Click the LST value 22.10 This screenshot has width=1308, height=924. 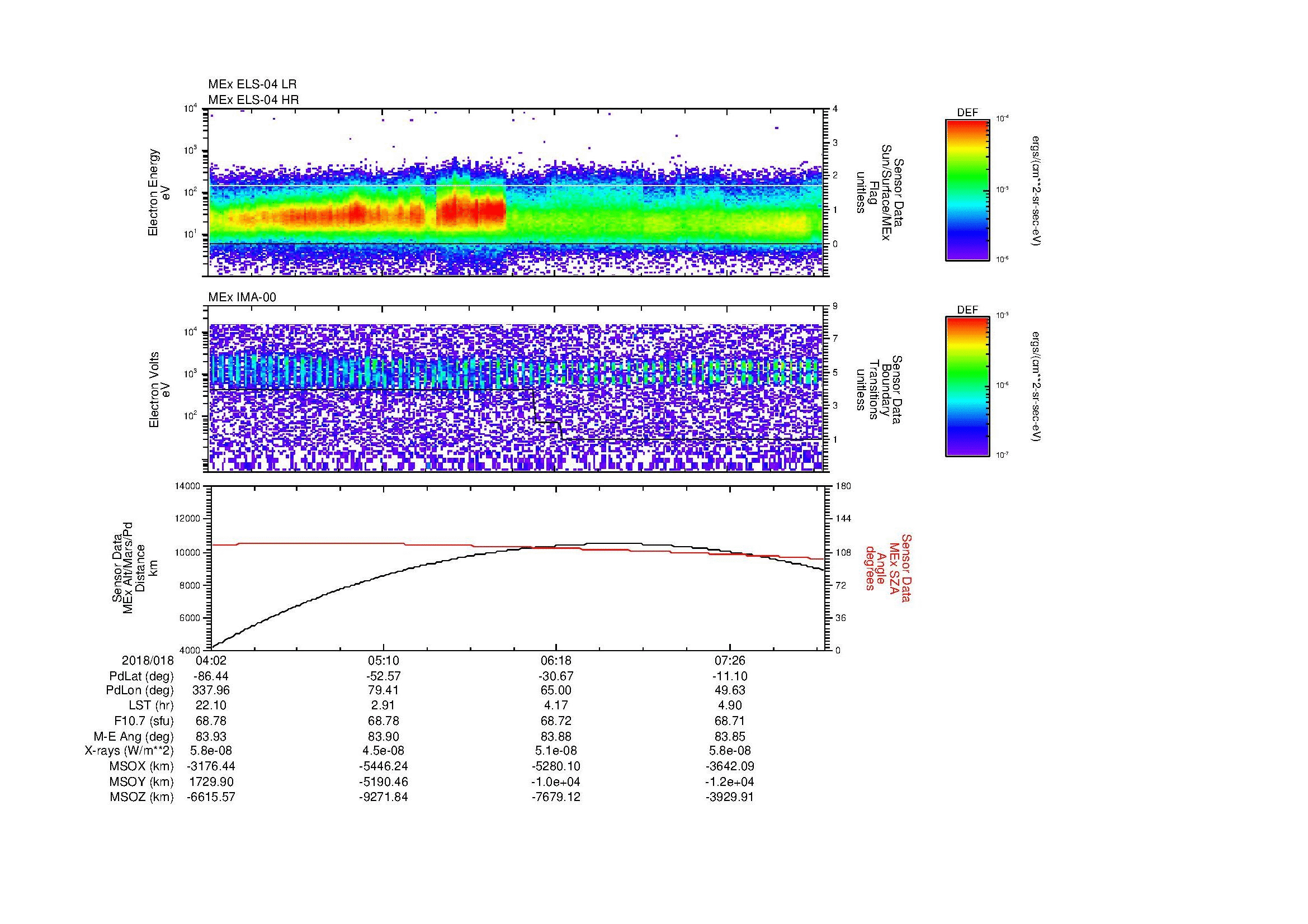tap(211, 706)
